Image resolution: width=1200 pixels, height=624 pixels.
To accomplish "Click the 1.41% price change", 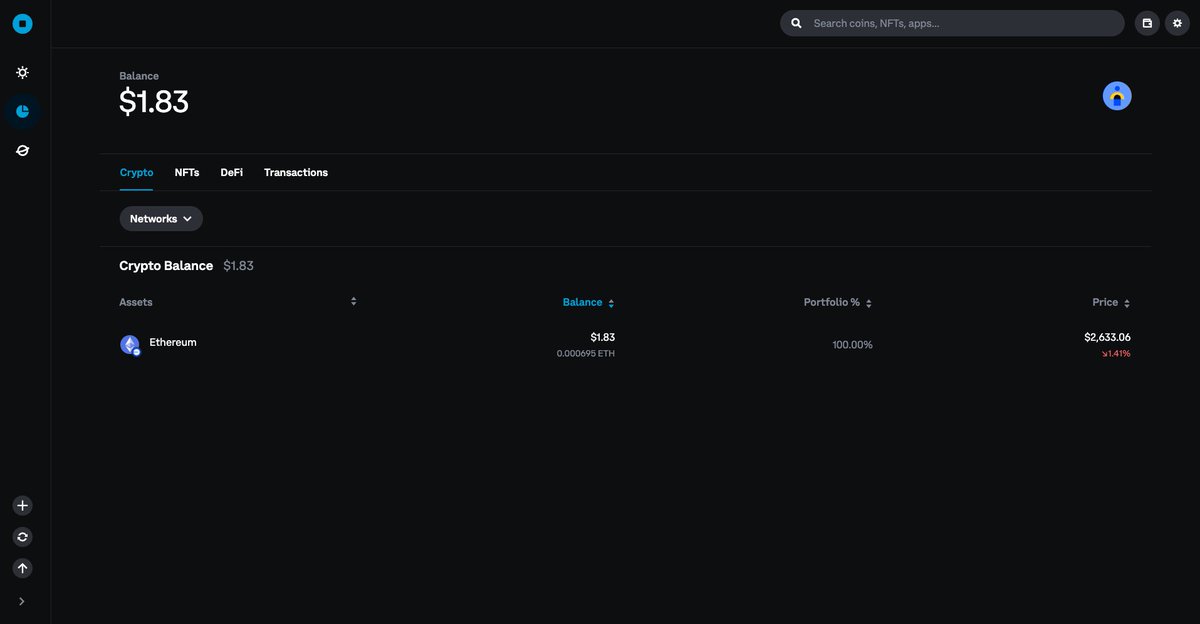I will pyautogui.click(x=1116, y=354).
